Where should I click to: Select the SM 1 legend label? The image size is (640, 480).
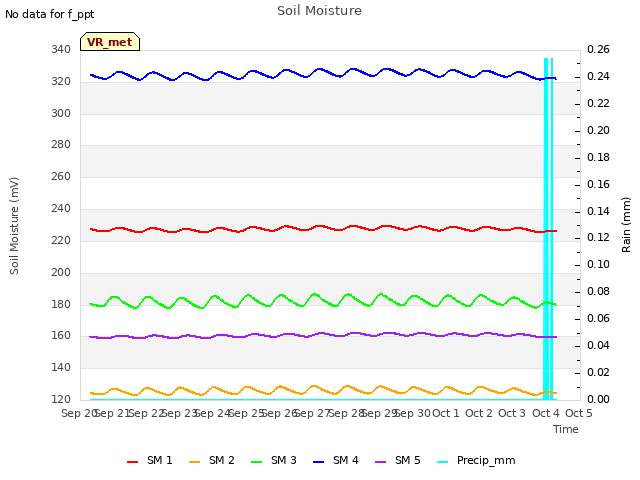pyautogui.click(x=160, y=460)
